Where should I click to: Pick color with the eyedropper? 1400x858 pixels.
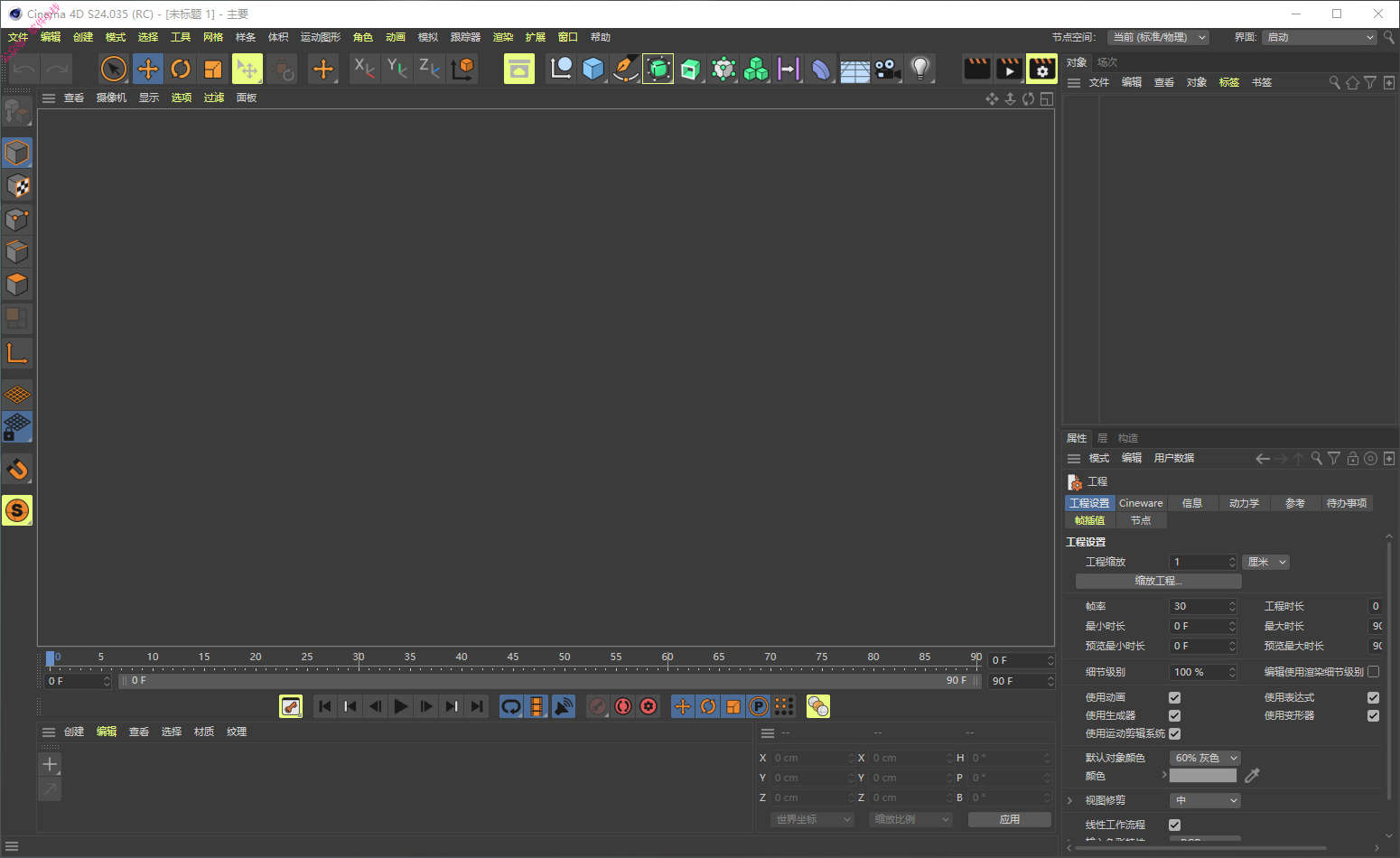tap(1252, 775)
